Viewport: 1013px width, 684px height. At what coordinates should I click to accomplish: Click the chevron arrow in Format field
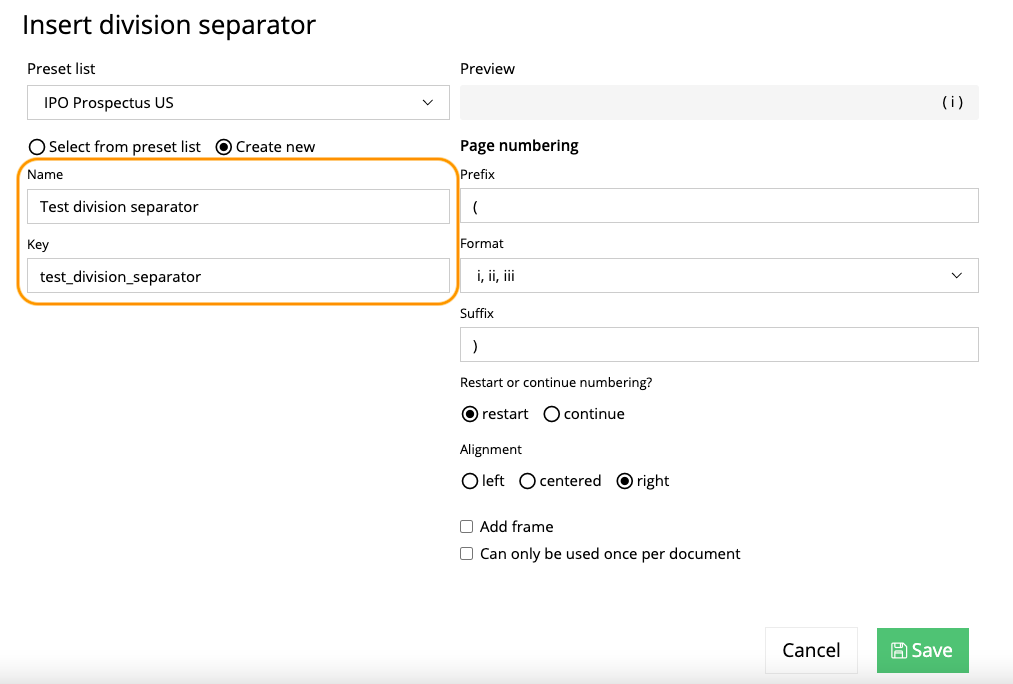[x=957, y=276]
